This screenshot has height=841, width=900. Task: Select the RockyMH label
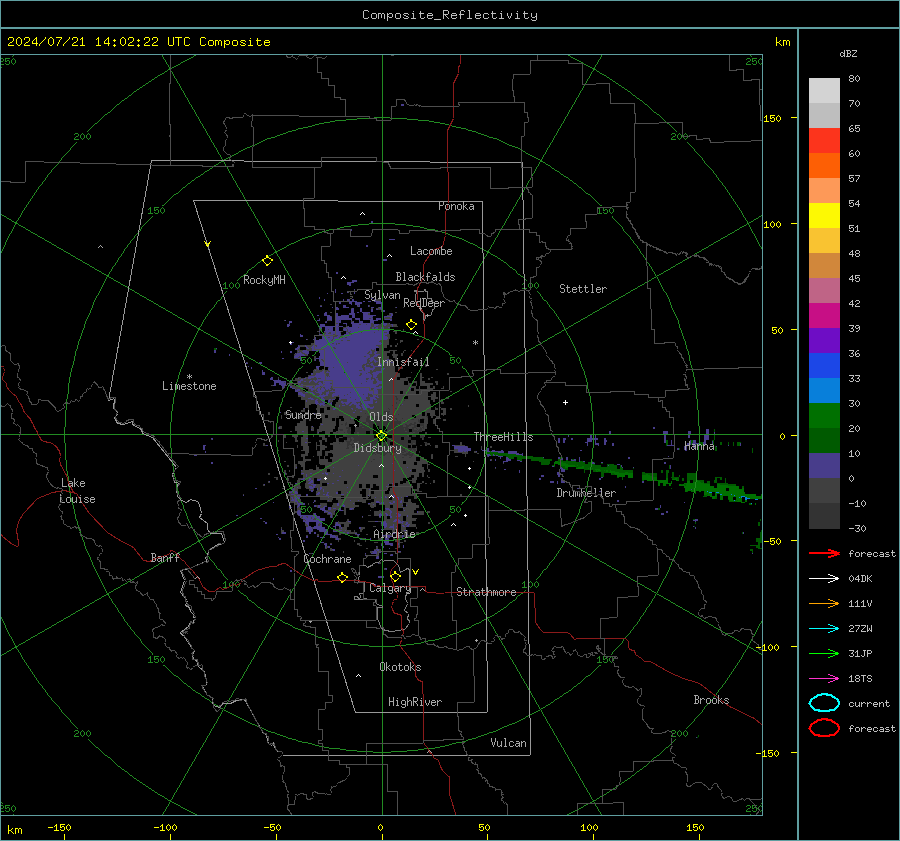pyautogui.click(x=264, y=280)
